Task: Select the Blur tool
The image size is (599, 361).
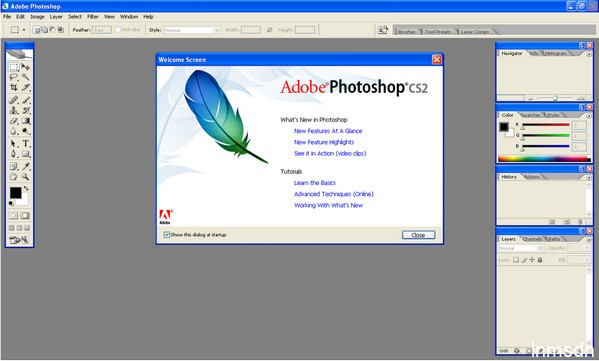Action: (14, 131)
